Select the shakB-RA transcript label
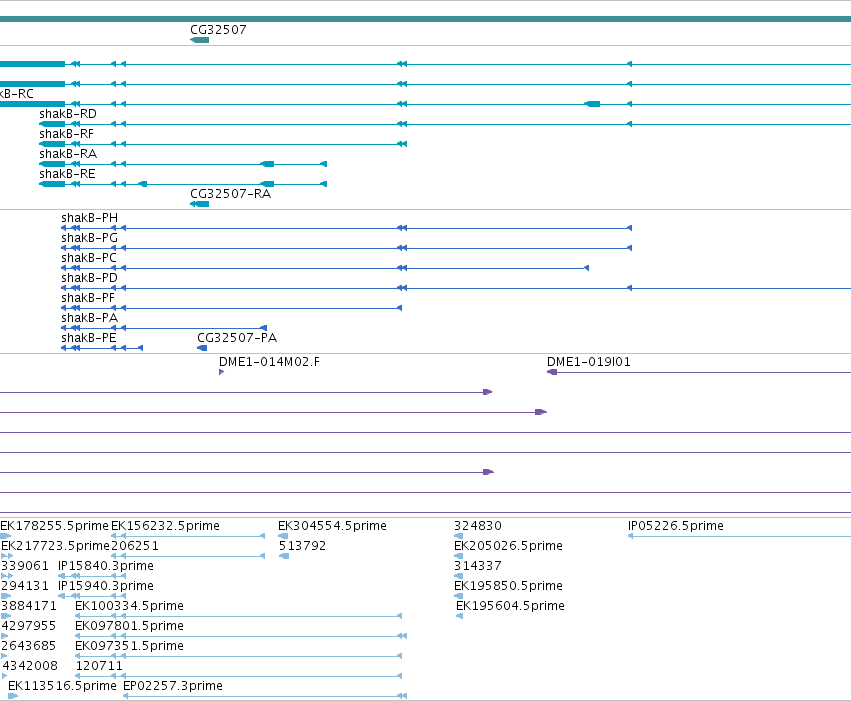851x701 pixels. point(68,154)
